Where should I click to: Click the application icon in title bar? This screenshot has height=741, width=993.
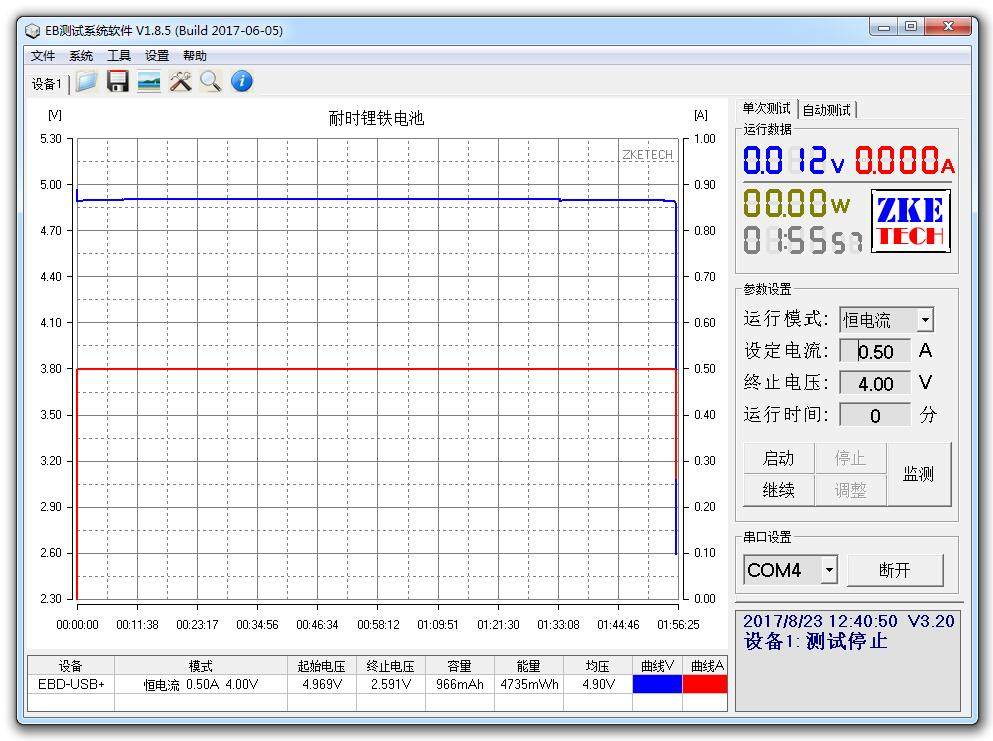(x=32, y=30)
